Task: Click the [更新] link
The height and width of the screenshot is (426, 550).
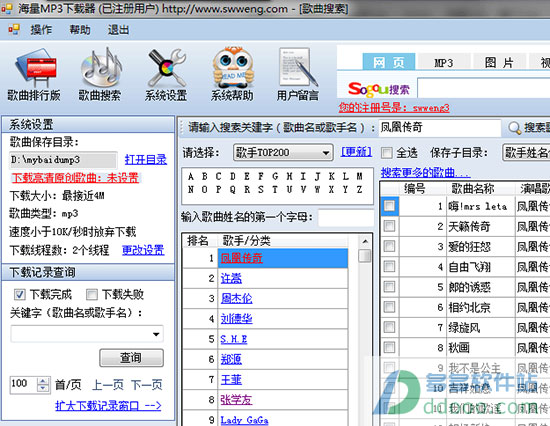Action: click(356, 152)
